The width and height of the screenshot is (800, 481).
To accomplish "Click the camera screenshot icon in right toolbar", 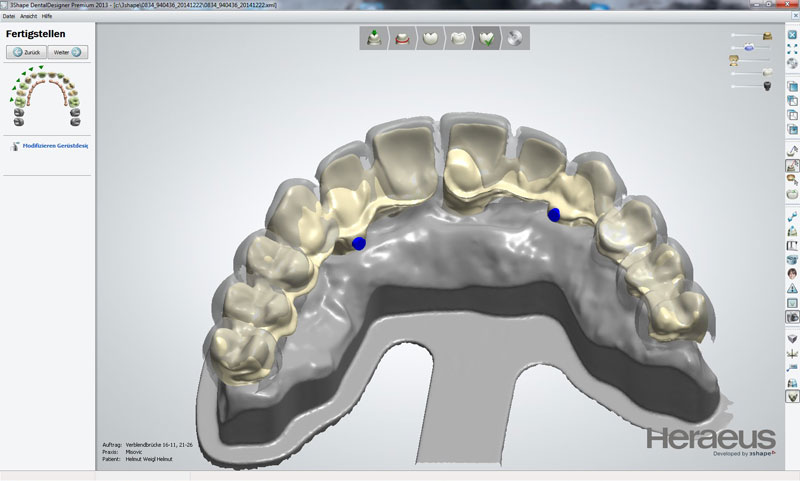I will (792, 316).
